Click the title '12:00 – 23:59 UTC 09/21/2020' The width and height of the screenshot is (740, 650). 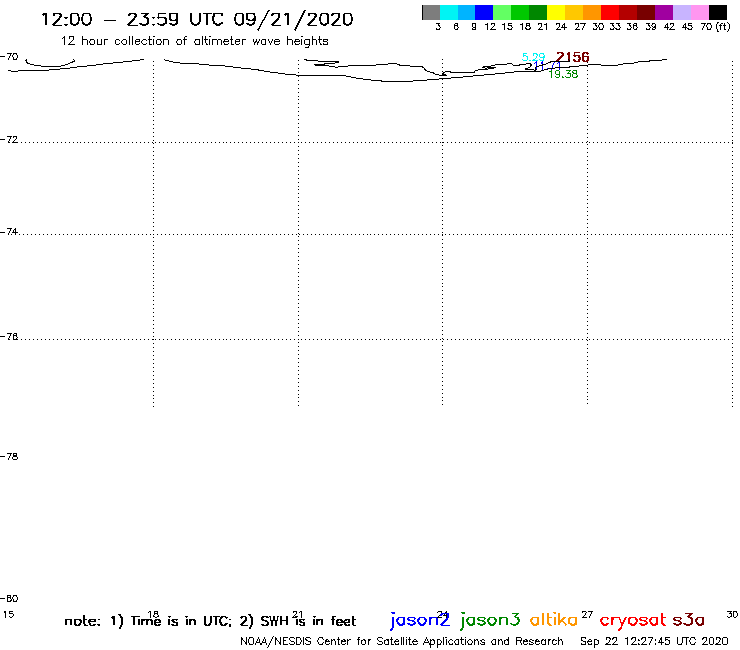coord(197,19)
